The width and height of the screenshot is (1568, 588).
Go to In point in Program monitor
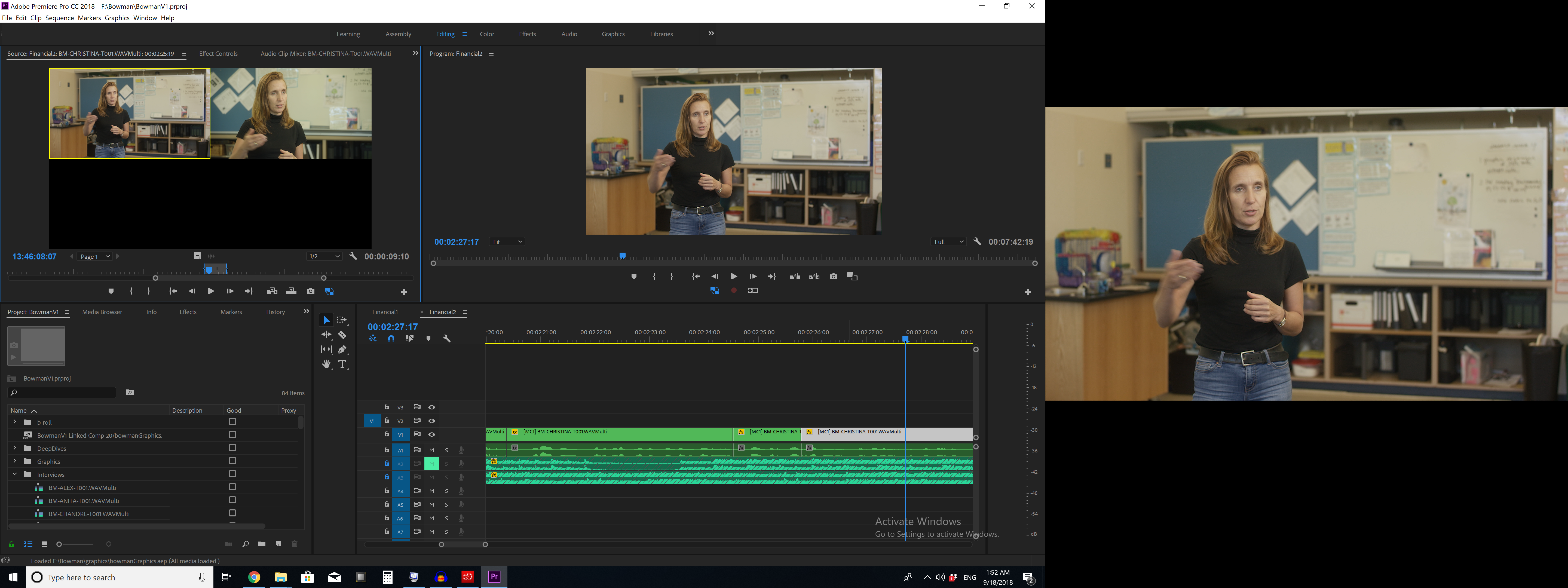point(696,276)
